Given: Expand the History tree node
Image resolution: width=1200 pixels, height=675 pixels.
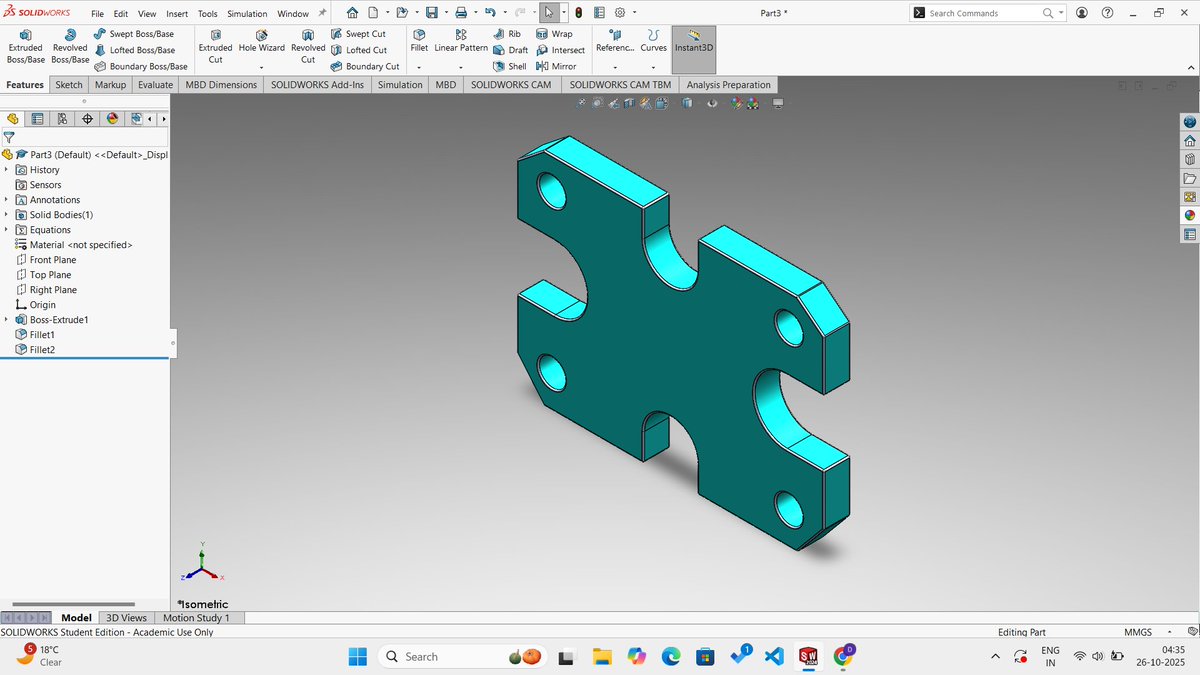Looking at the screenshot, I should 6,170.
